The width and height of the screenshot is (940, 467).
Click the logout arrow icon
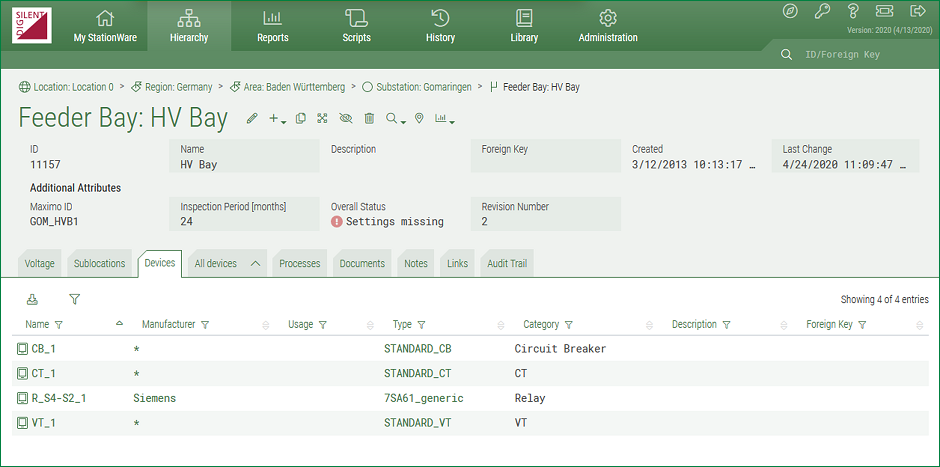pos(917,11)
